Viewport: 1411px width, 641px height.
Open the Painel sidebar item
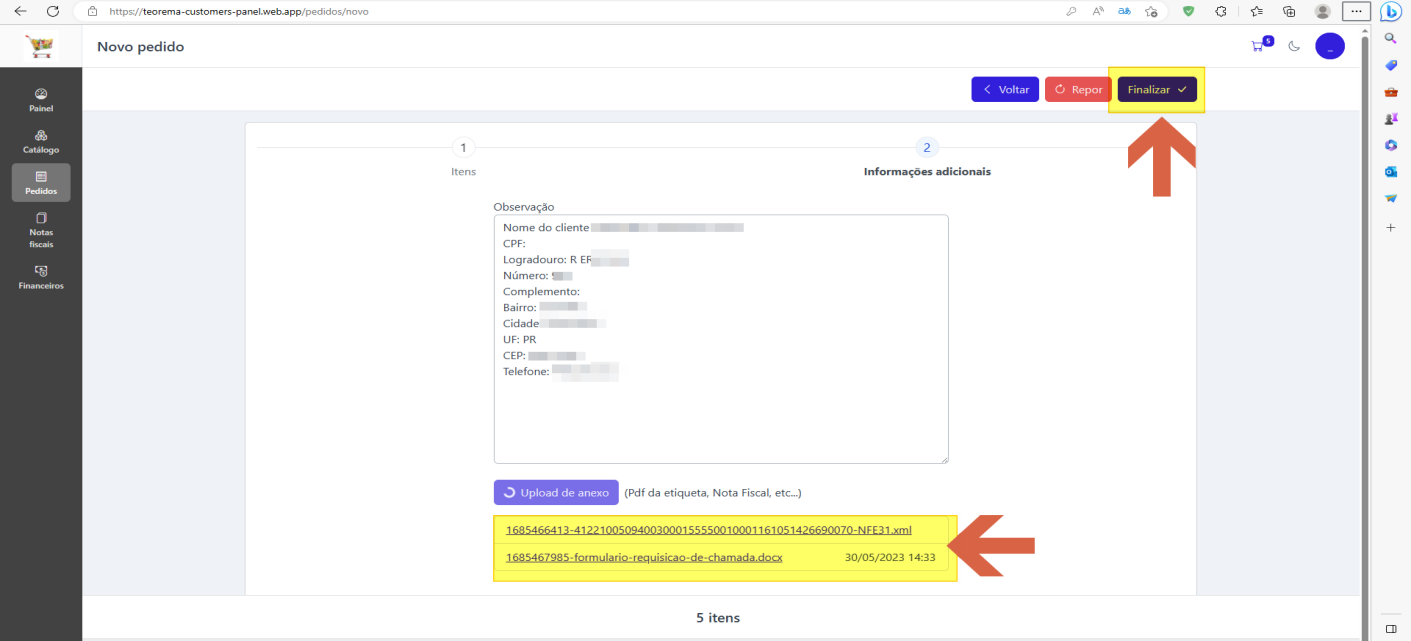pos(41,100)
